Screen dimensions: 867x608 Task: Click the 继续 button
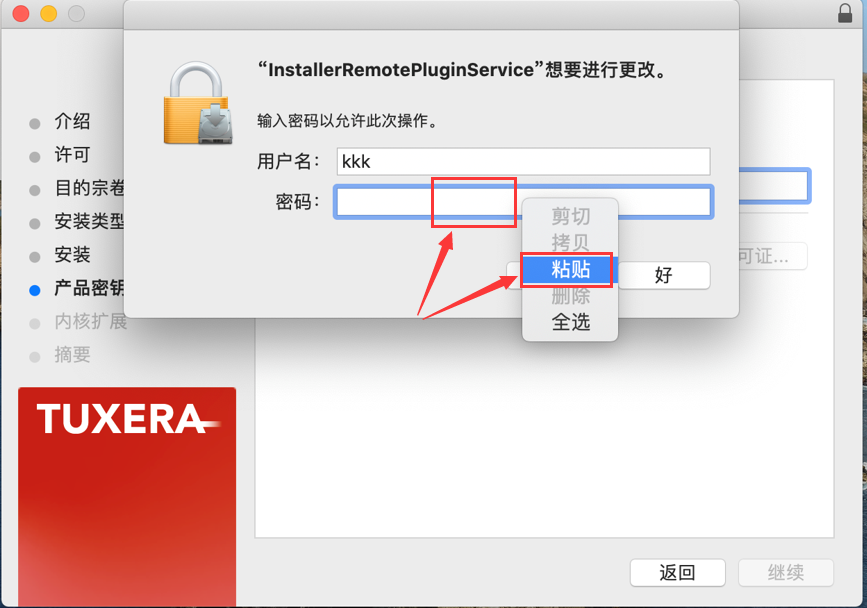(x=786, y=573)
